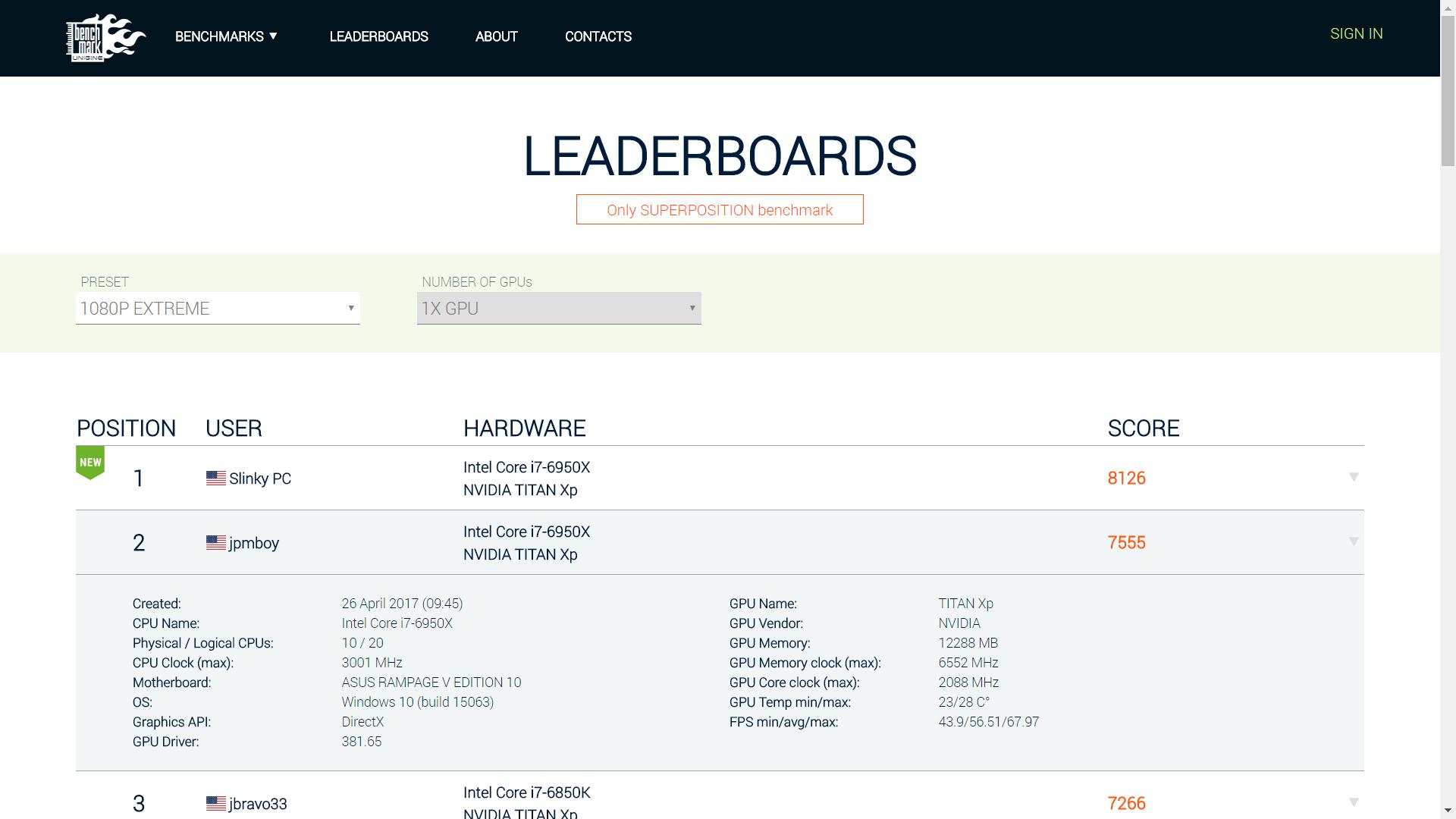
Task: Click the Unigine Benchmark logo icon
Action: [104, 38]
